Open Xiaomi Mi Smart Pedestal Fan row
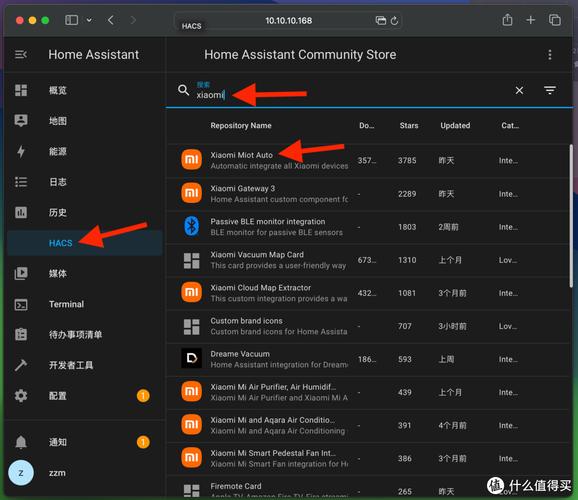This screenshot has height=500, width=578. point(368,459)
